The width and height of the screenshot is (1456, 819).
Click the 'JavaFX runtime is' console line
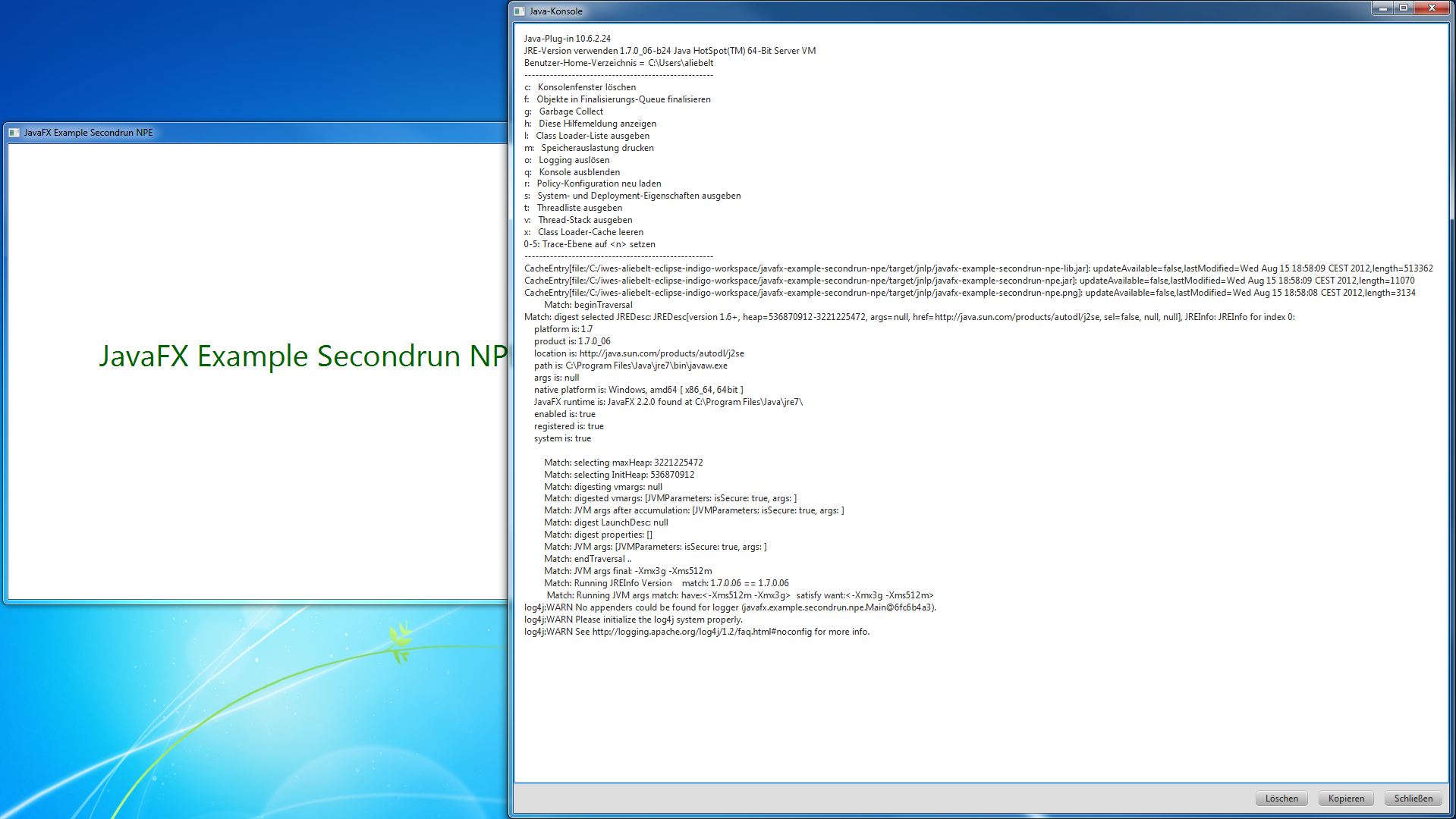click(x=668, y=402)
